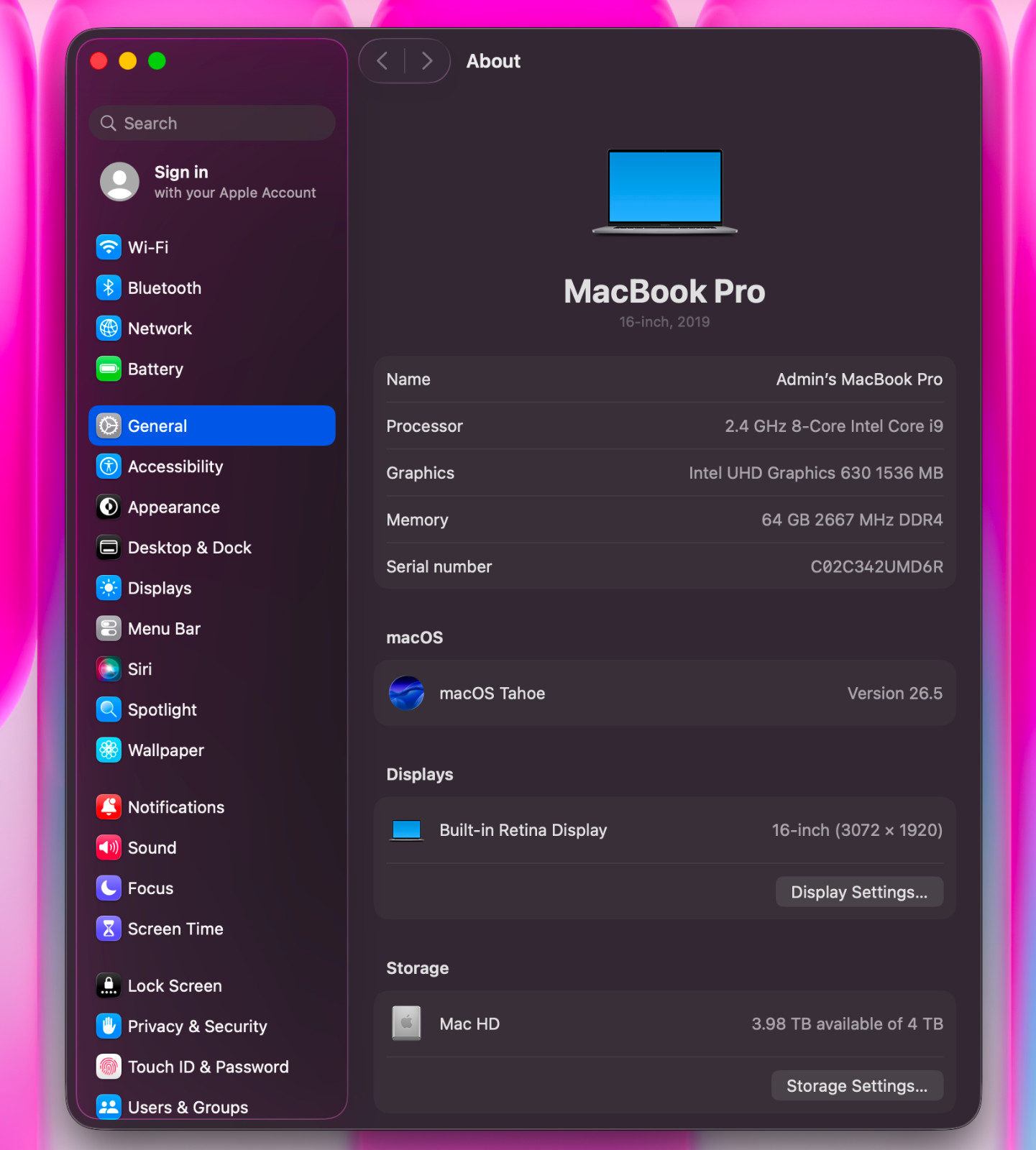
Task: Open the Network globe icon
Action: (109, 328)
